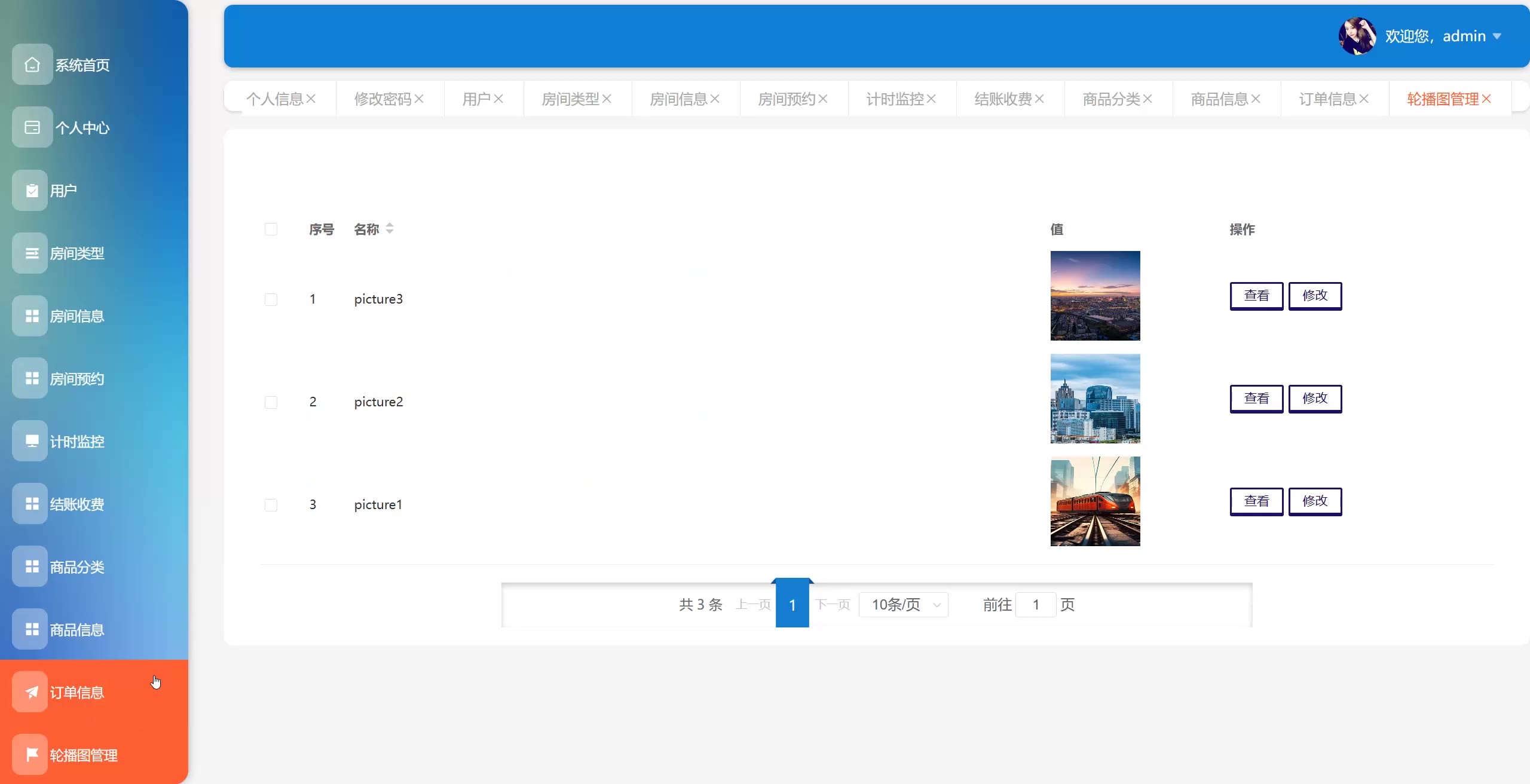Click the clipboard icon beside 用户

tap(32, 191)
